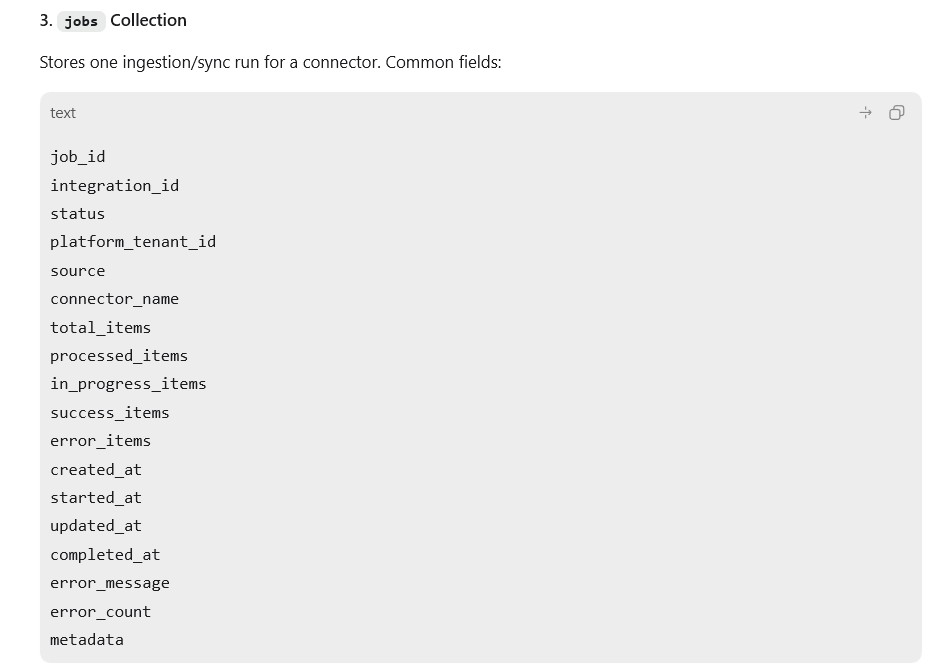
Task: Click processed_items in the list
Action: (x=119, y=356)
